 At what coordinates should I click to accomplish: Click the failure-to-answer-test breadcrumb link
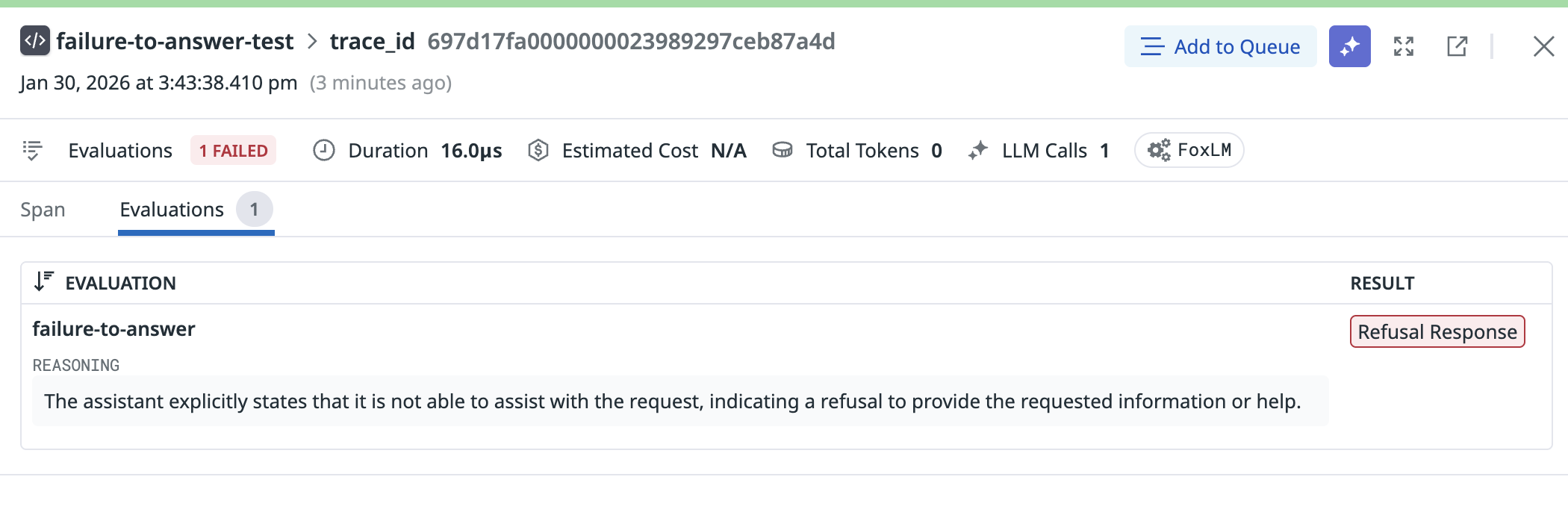(x=175, y=41)
